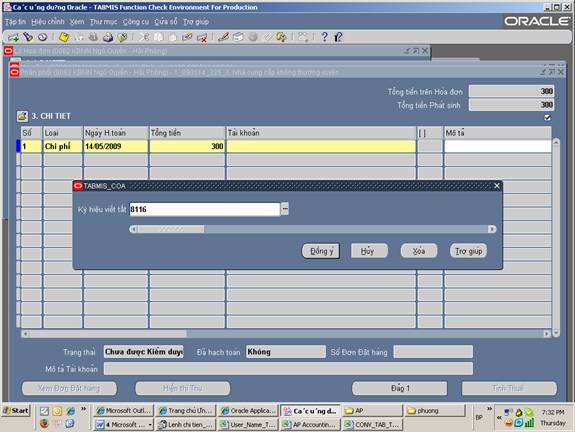Close the TABMIS_COA dialog with X
Image resolution: width=575 pixels, height=432 pixels.
pos(497,186)
